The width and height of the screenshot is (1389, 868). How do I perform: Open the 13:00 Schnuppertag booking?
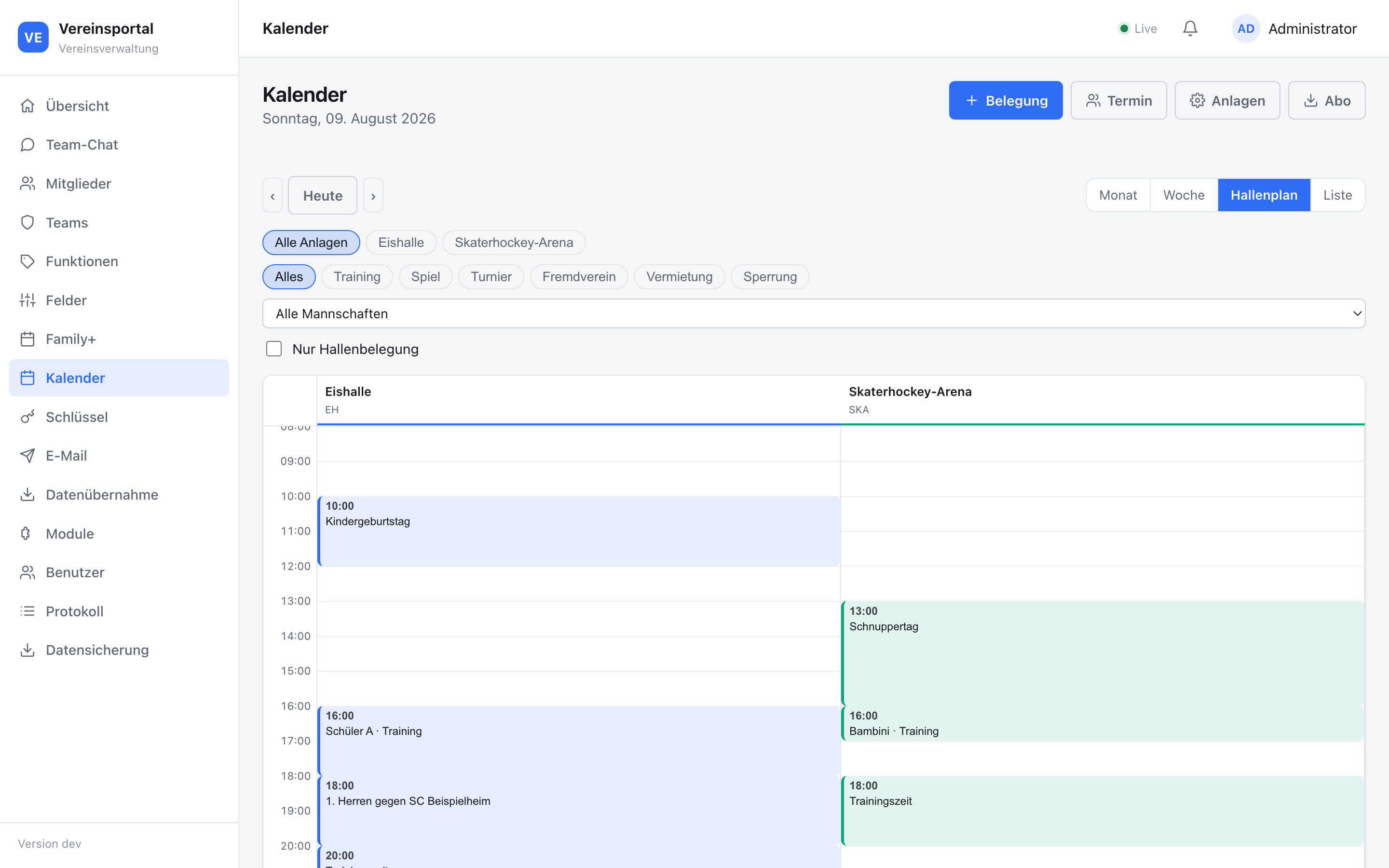1102,653
